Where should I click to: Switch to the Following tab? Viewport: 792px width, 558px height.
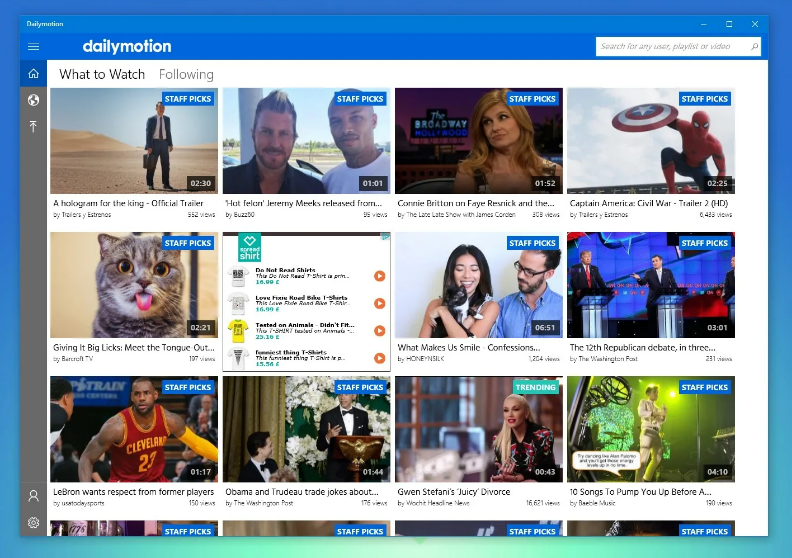pos(186,74)
